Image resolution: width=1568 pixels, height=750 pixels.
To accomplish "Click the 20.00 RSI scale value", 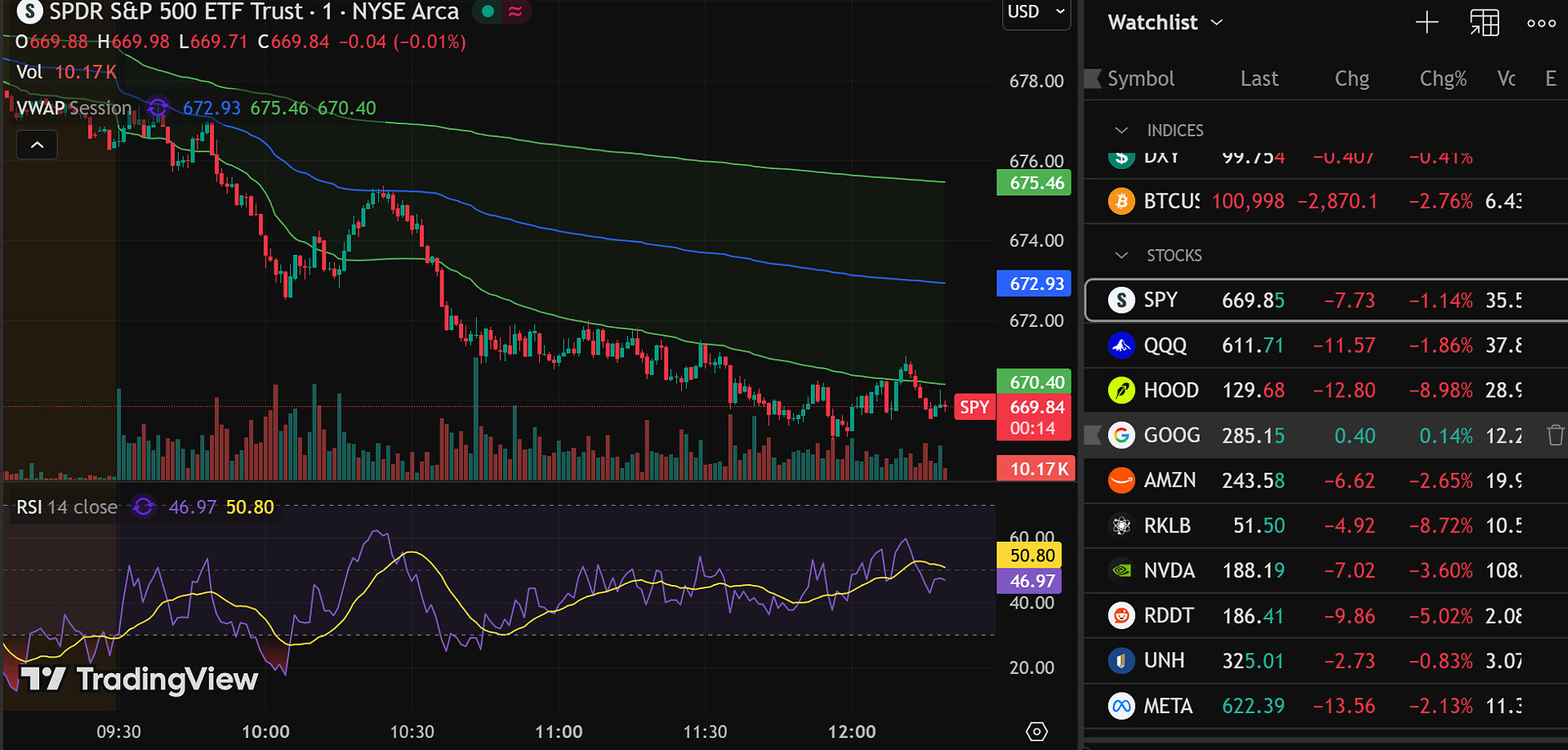I will click(1031, 667).
